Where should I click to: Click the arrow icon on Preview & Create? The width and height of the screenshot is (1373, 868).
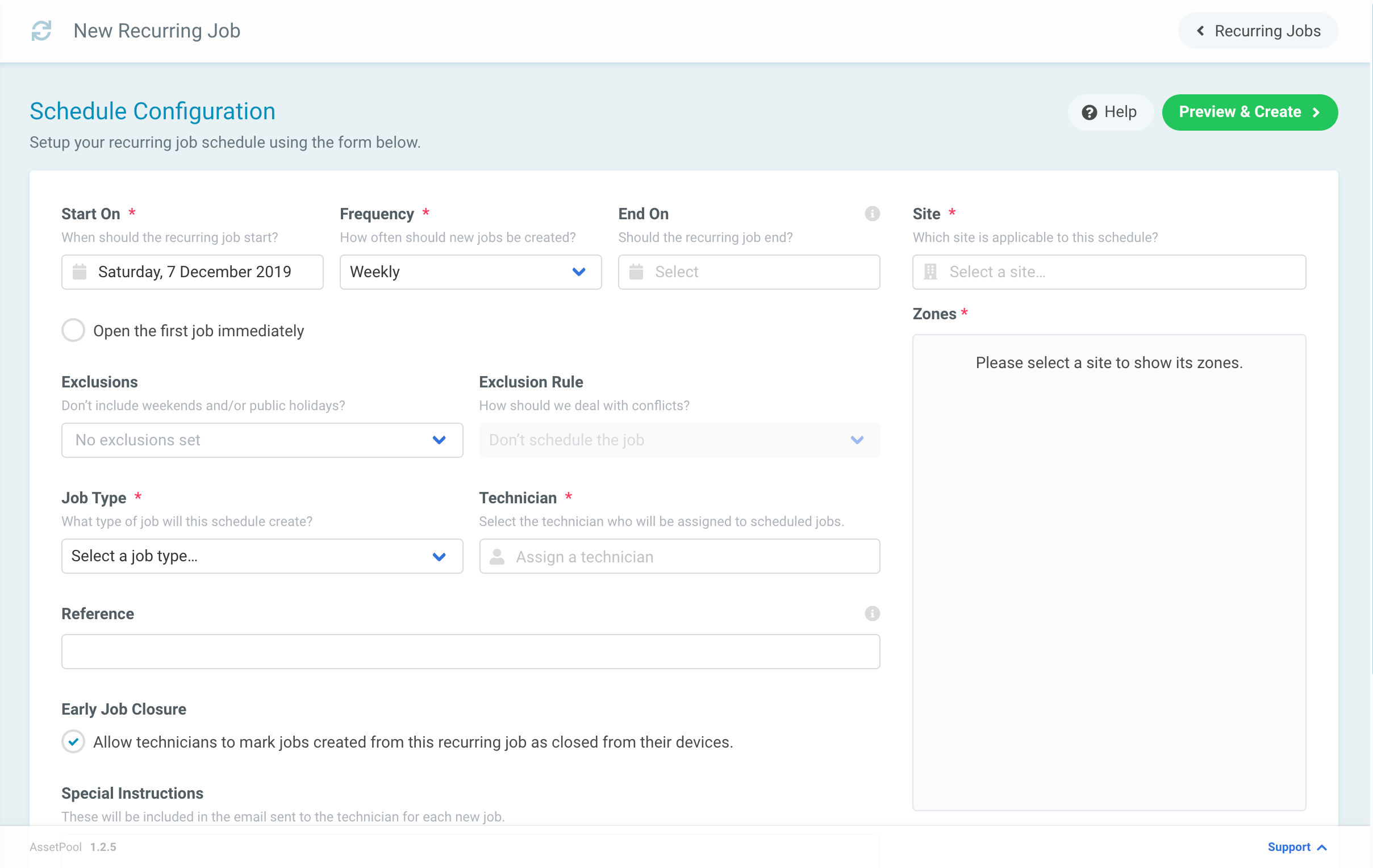(1316, 112)
